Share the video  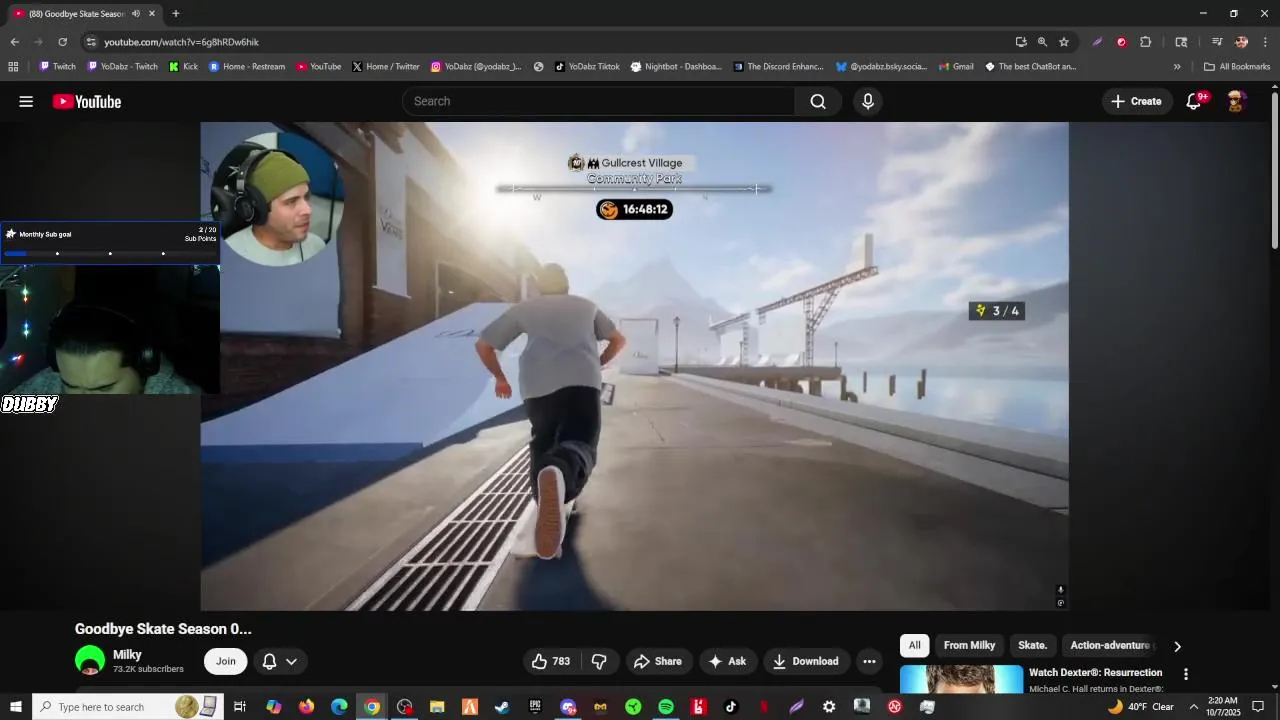click(x=658, y=661)
